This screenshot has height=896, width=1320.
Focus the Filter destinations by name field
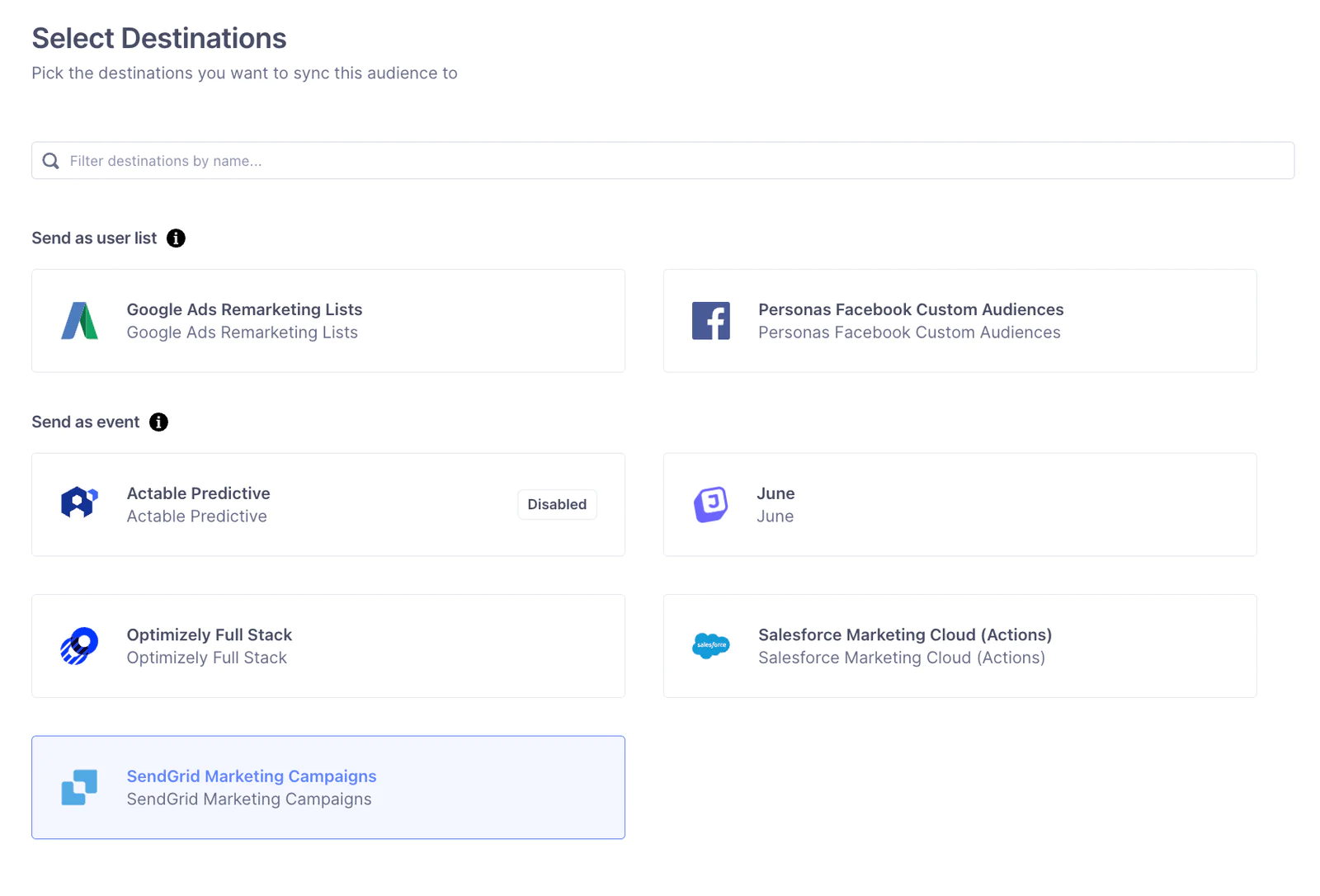[x=662, y=161]
